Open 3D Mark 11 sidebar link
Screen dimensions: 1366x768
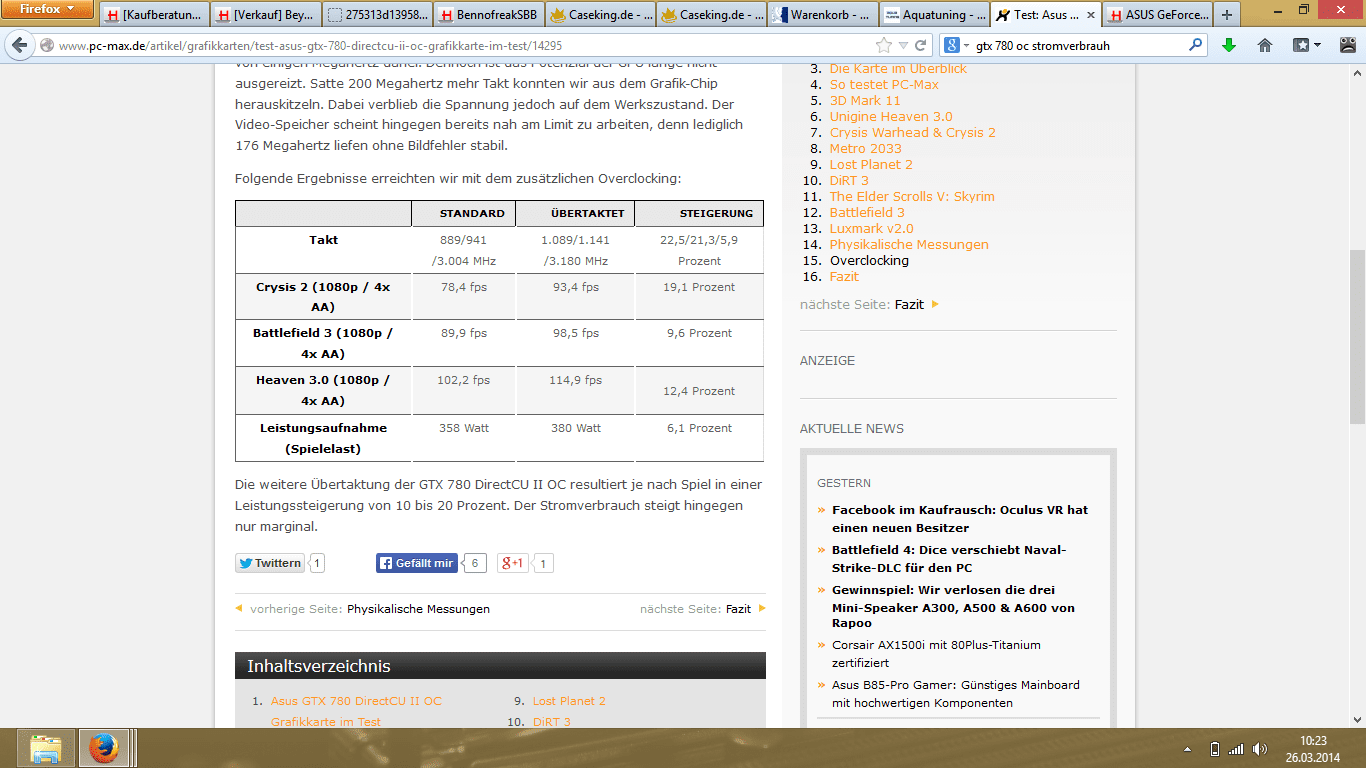point(865,100)
